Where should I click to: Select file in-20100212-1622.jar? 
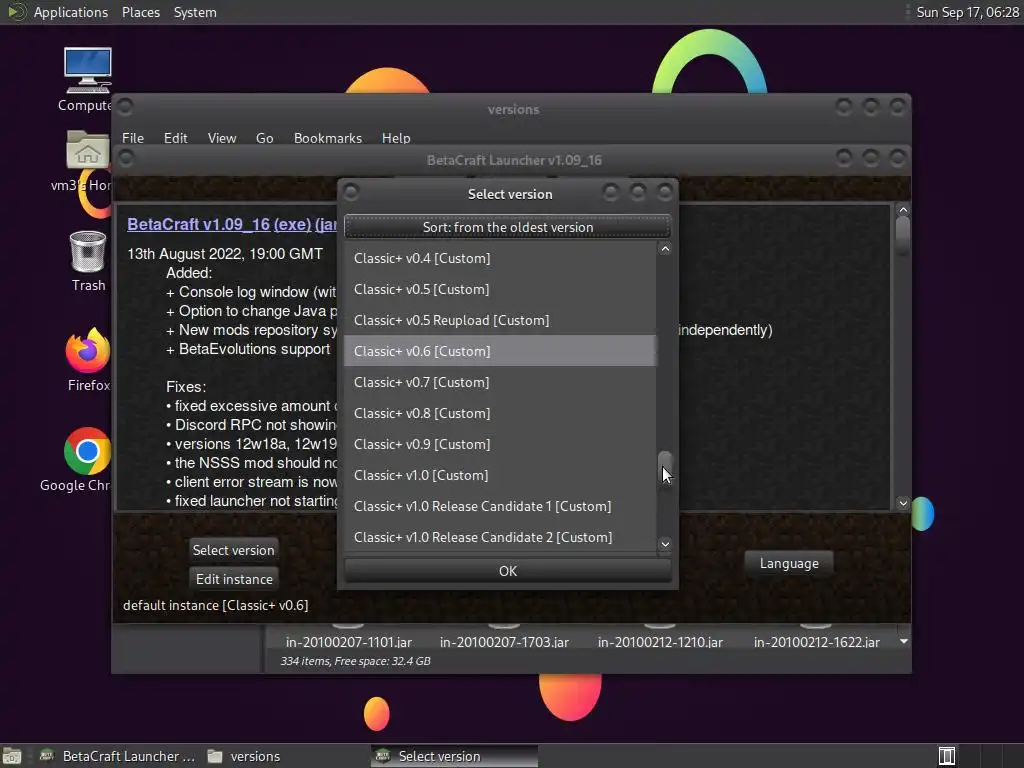[816, 642]
